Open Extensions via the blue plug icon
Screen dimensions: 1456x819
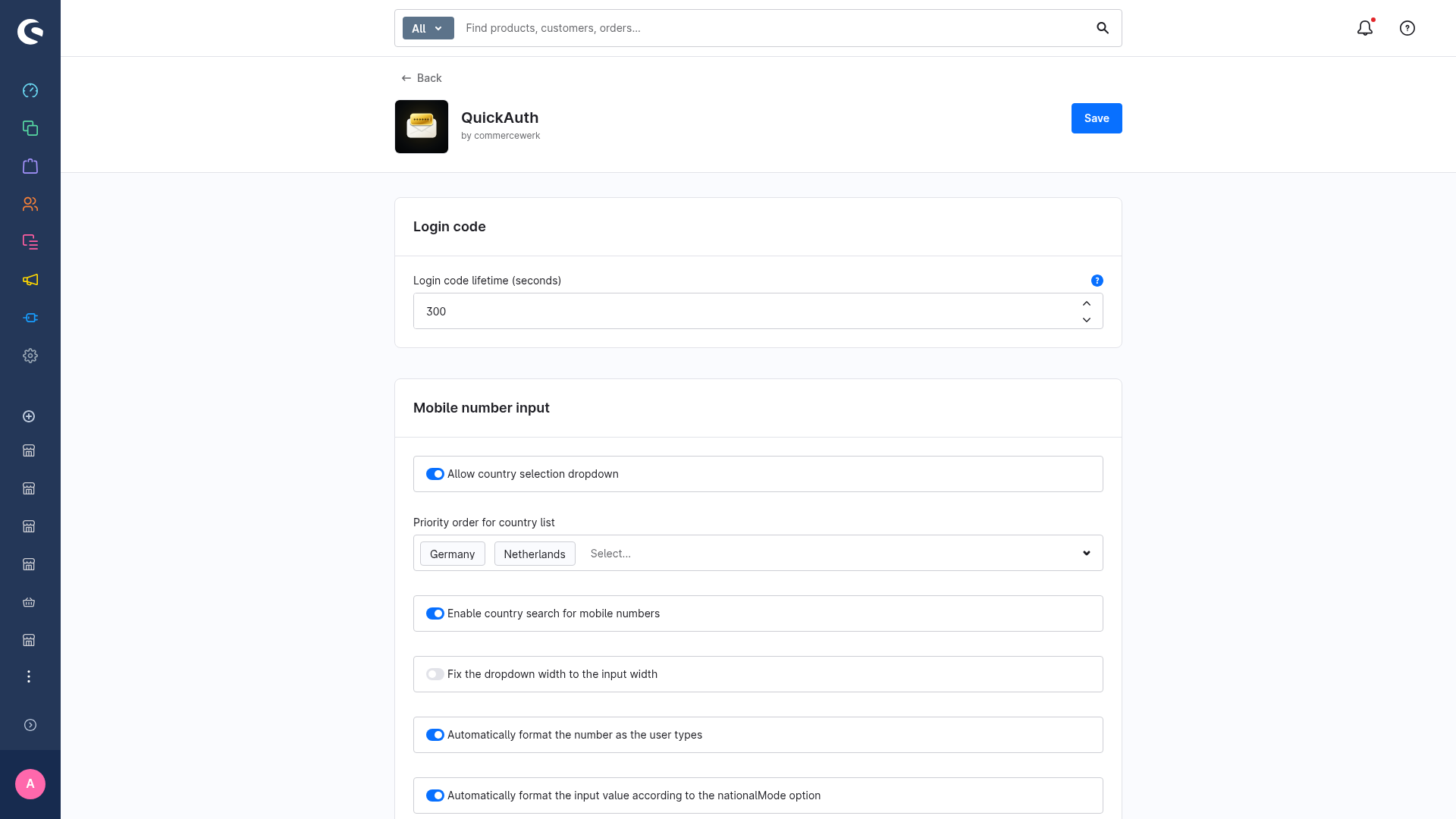(30, 318)
